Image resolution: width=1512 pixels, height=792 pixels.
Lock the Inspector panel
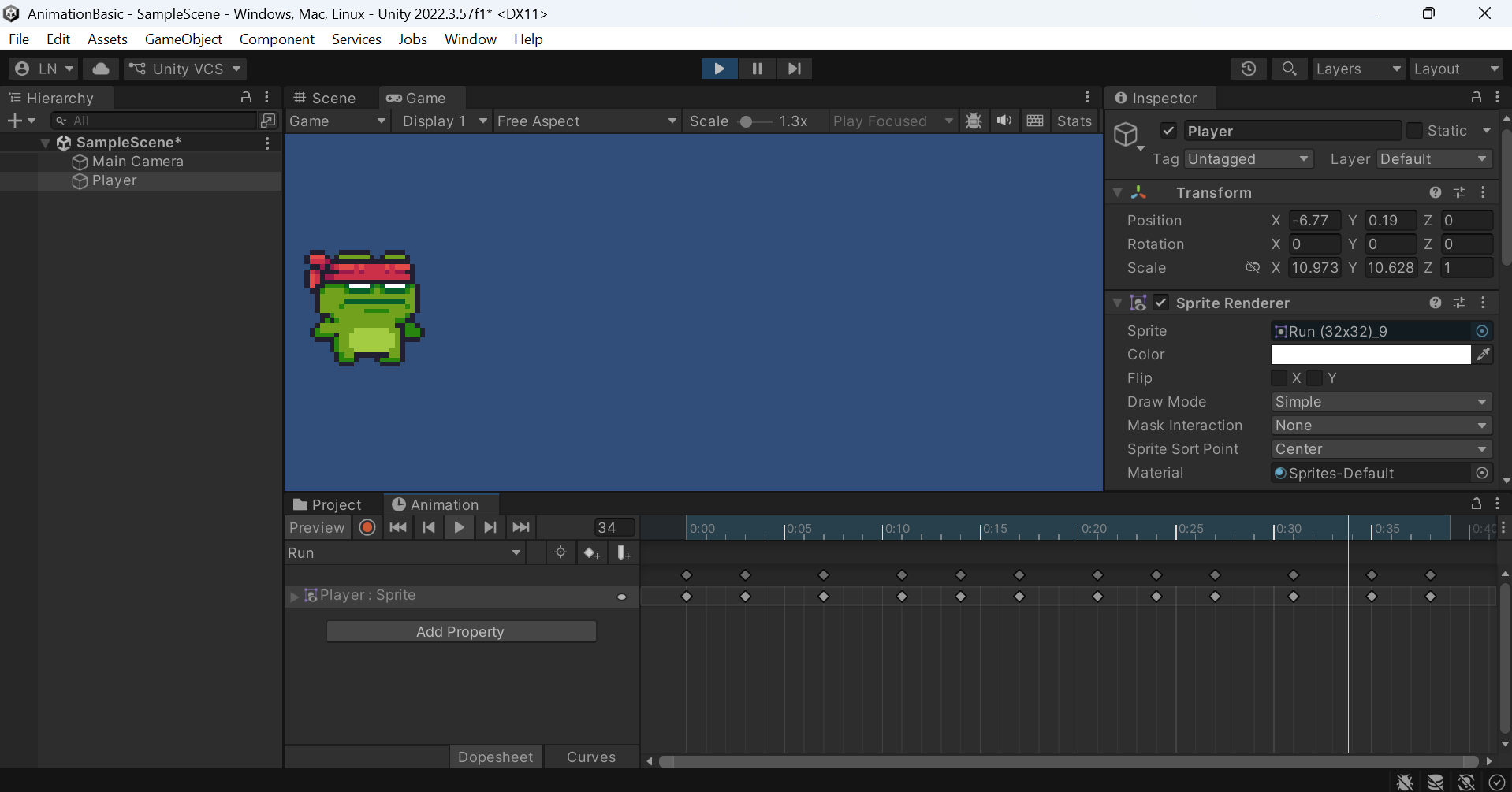pos(1477,97)
